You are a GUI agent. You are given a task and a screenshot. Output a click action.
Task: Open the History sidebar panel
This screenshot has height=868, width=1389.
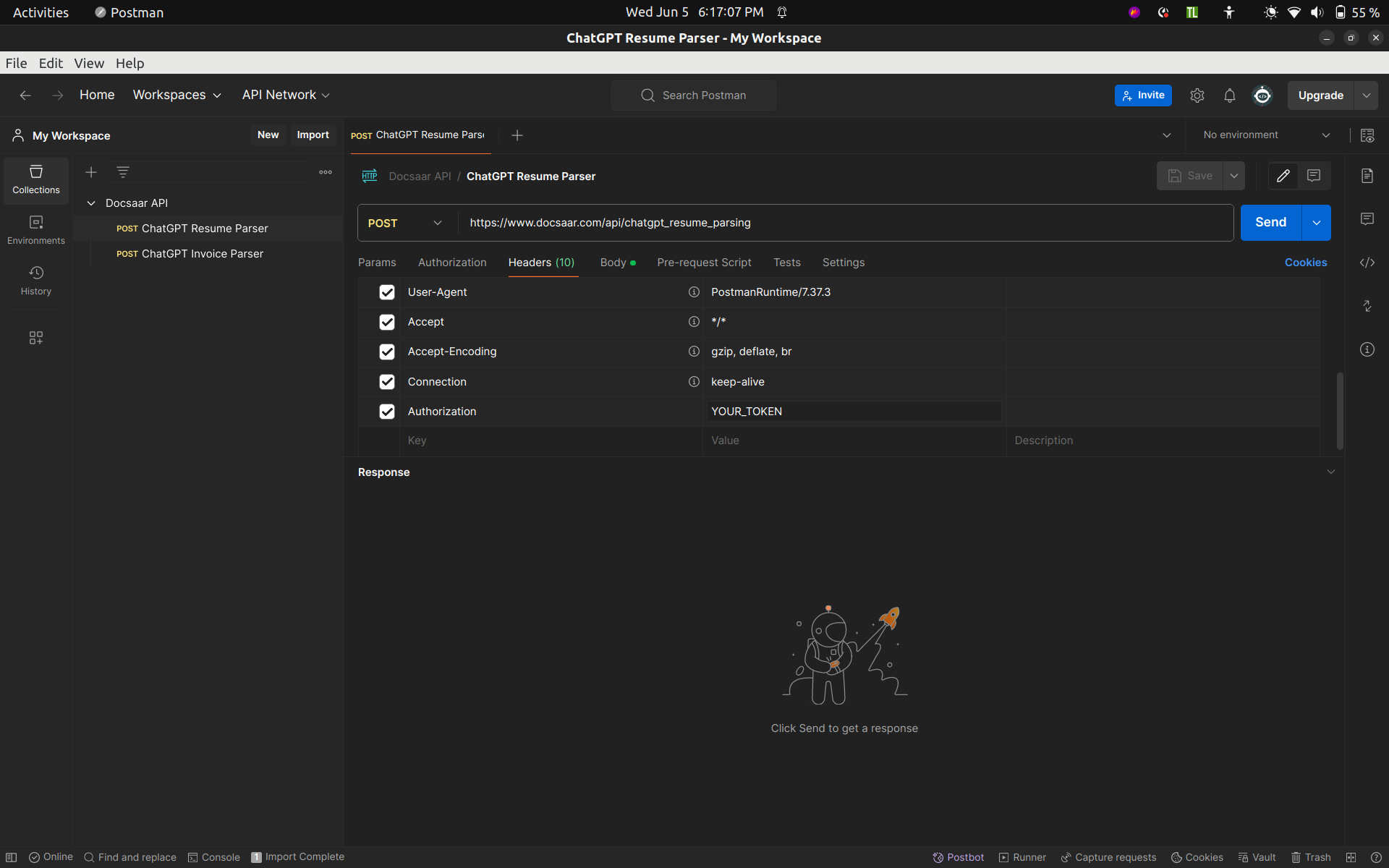[36, 281]
